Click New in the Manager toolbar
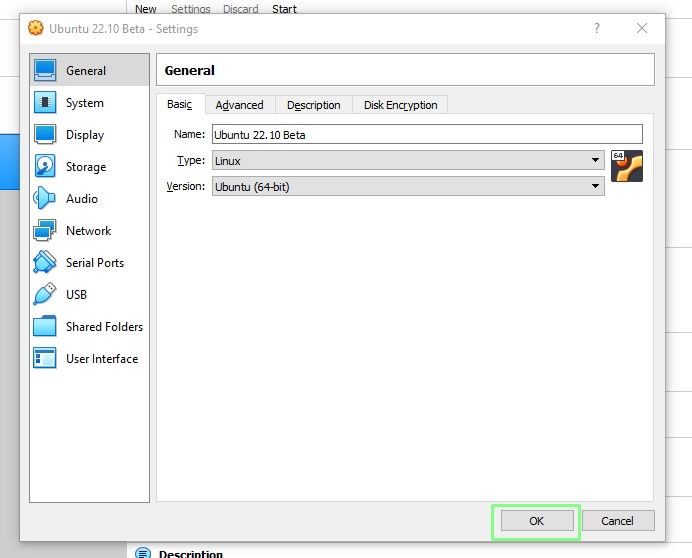692x558 pixels. point(146,8)
